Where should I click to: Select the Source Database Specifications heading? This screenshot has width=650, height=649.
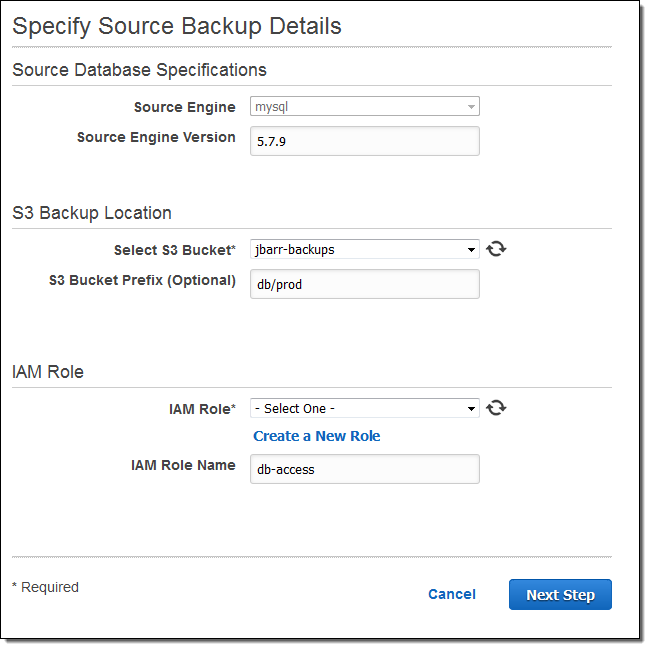click(x=139, y=70)
